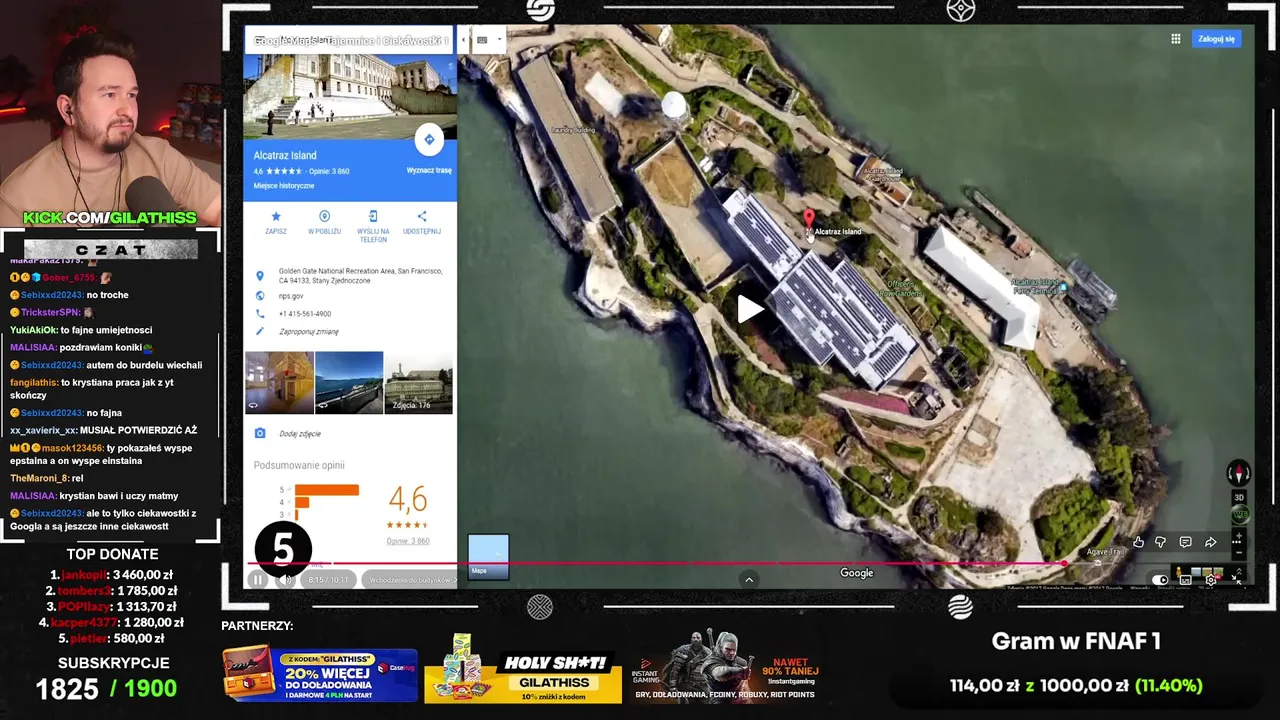The width and height of the screenshot is (1280, 720).
Task: Expand the input tools dropdown arrow
Action: point(498,40)
